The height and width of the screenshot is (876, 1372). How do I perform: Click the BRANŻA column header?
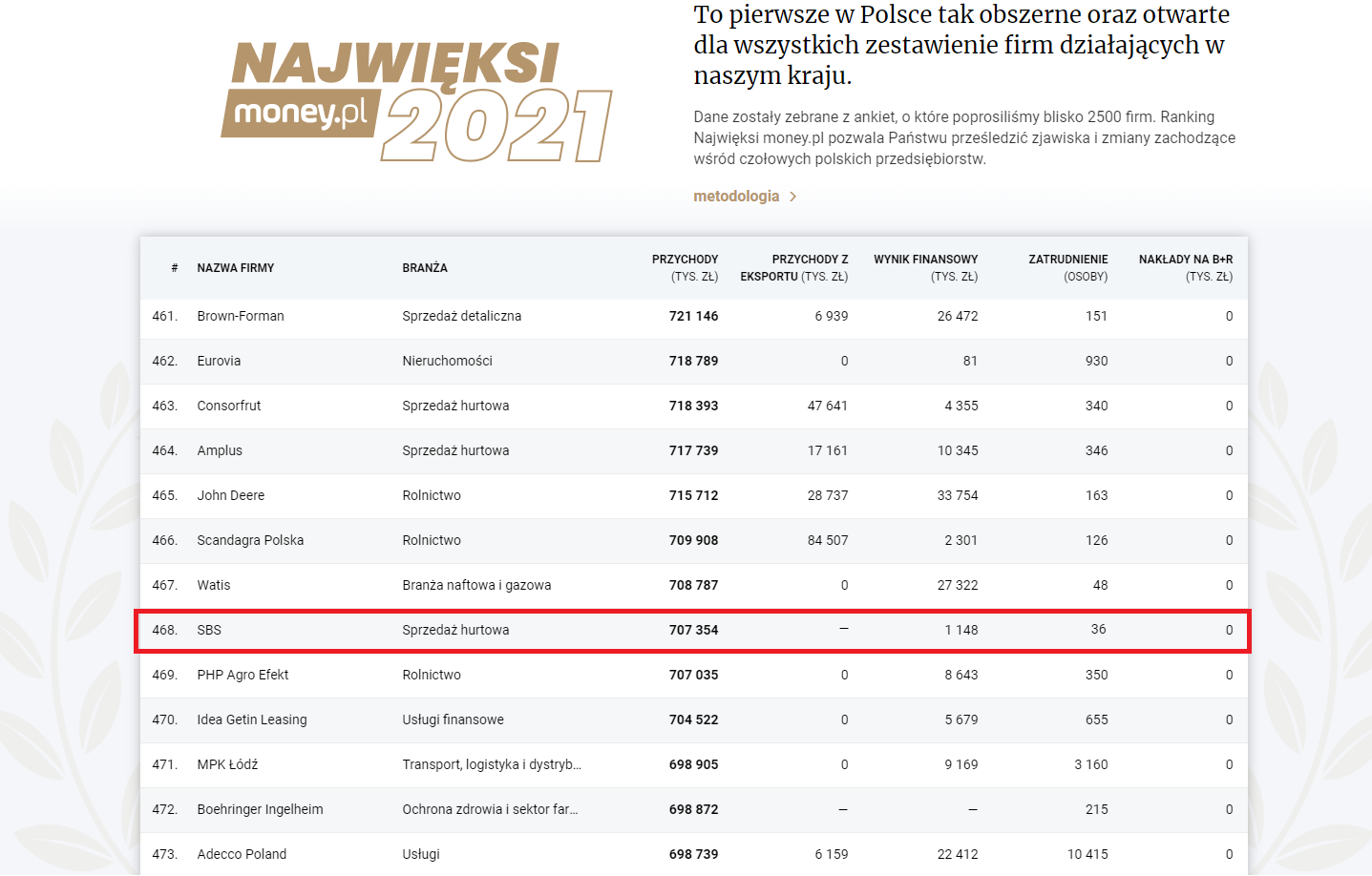click(x=425, y=268)
